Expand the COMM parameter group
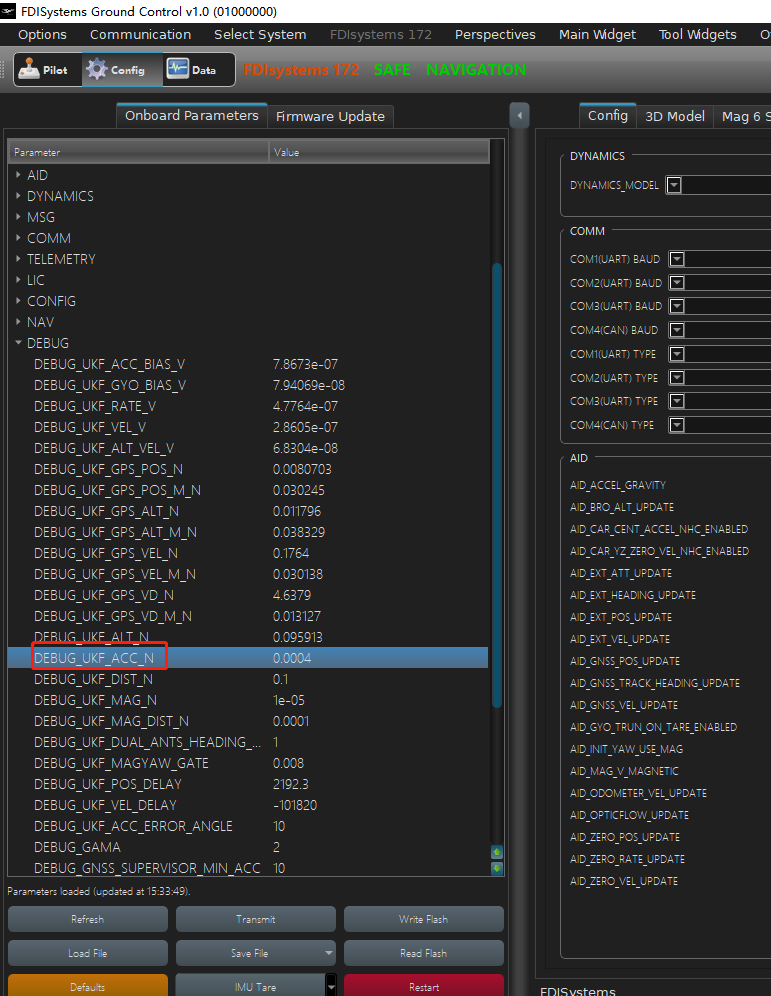Screen dimensions: 771x996 [x=18, y=238]
